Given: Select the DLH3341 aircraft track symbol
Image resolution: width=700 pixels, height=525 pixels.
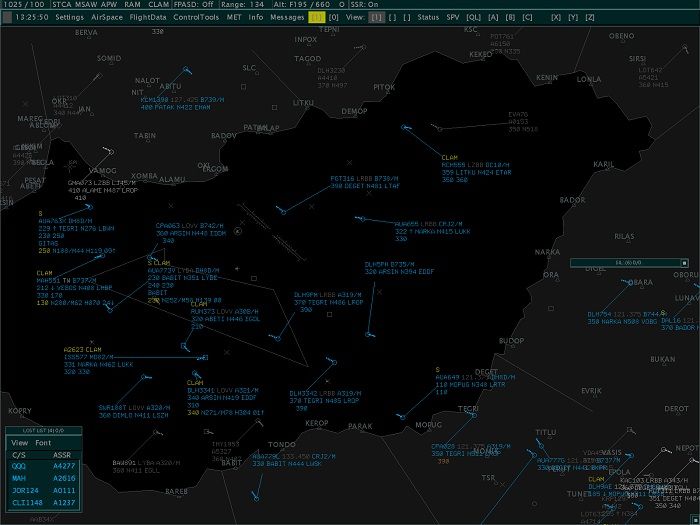Looking at the screenshot, I should (x=195, y=373).
